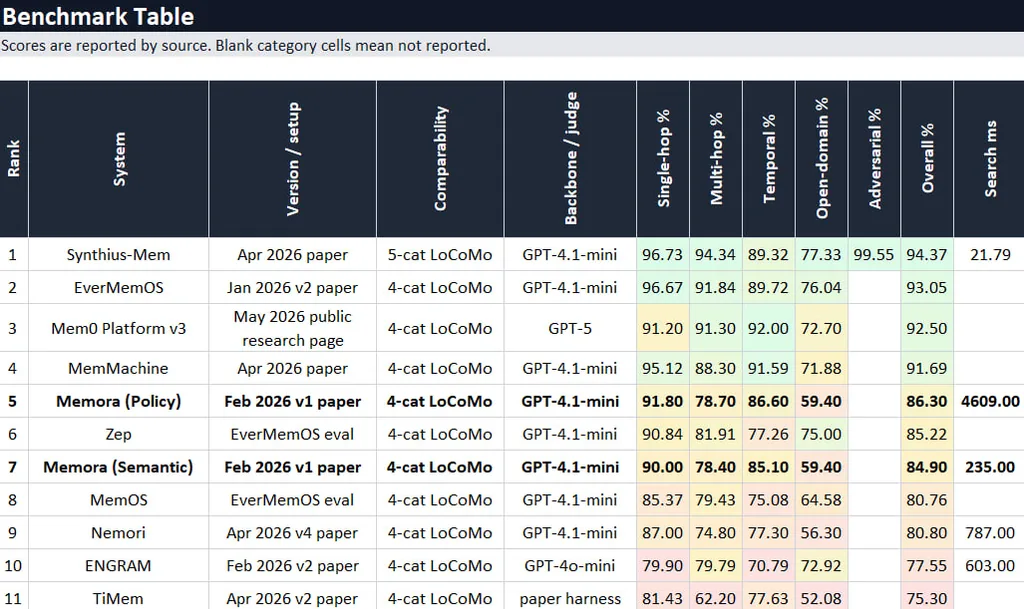Click the Multi-hop % column header
The height and width of the screenshot is (609, 1024).
[x=716, y=159]
